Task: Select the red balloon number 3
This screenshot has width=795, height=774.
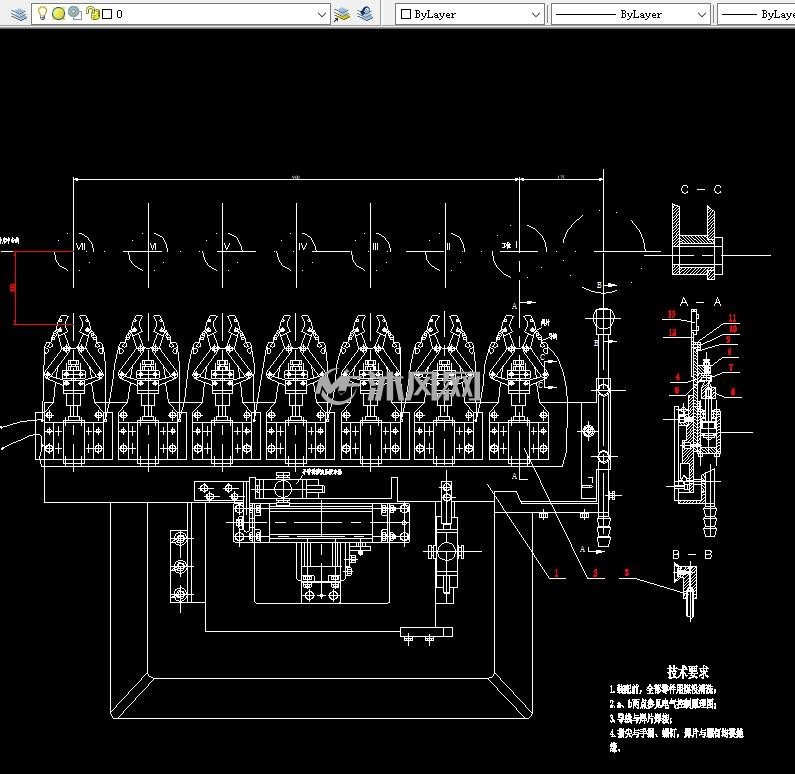Action: 627,572
